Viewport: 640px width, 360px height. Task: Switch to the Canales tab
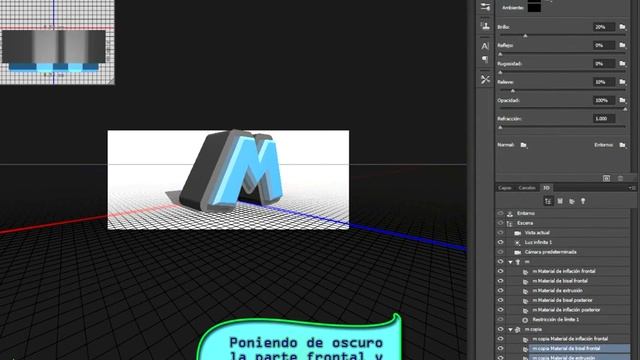pos(527,188)
